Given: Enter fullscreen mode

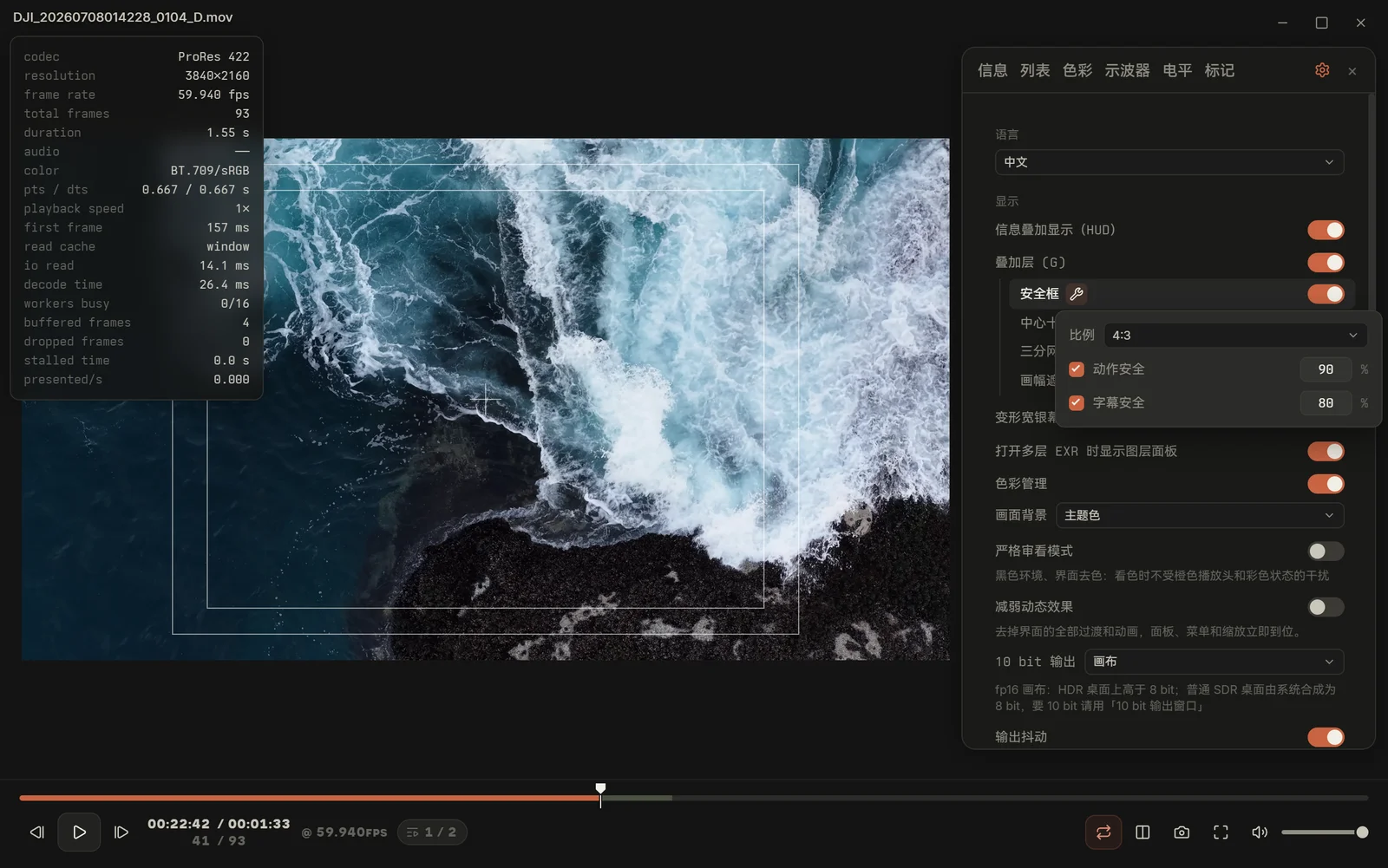Looking at the screenshot, I should pyautogui.click(x=1221, y=832).
